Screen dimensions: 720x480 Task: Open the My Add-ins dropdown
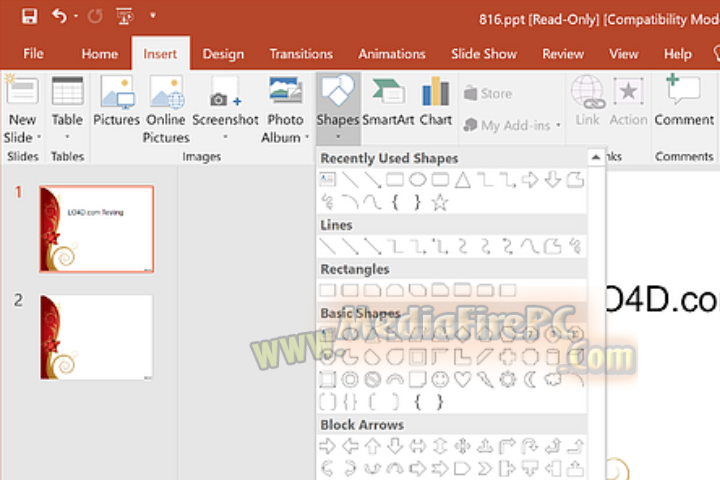pos(512,125)
